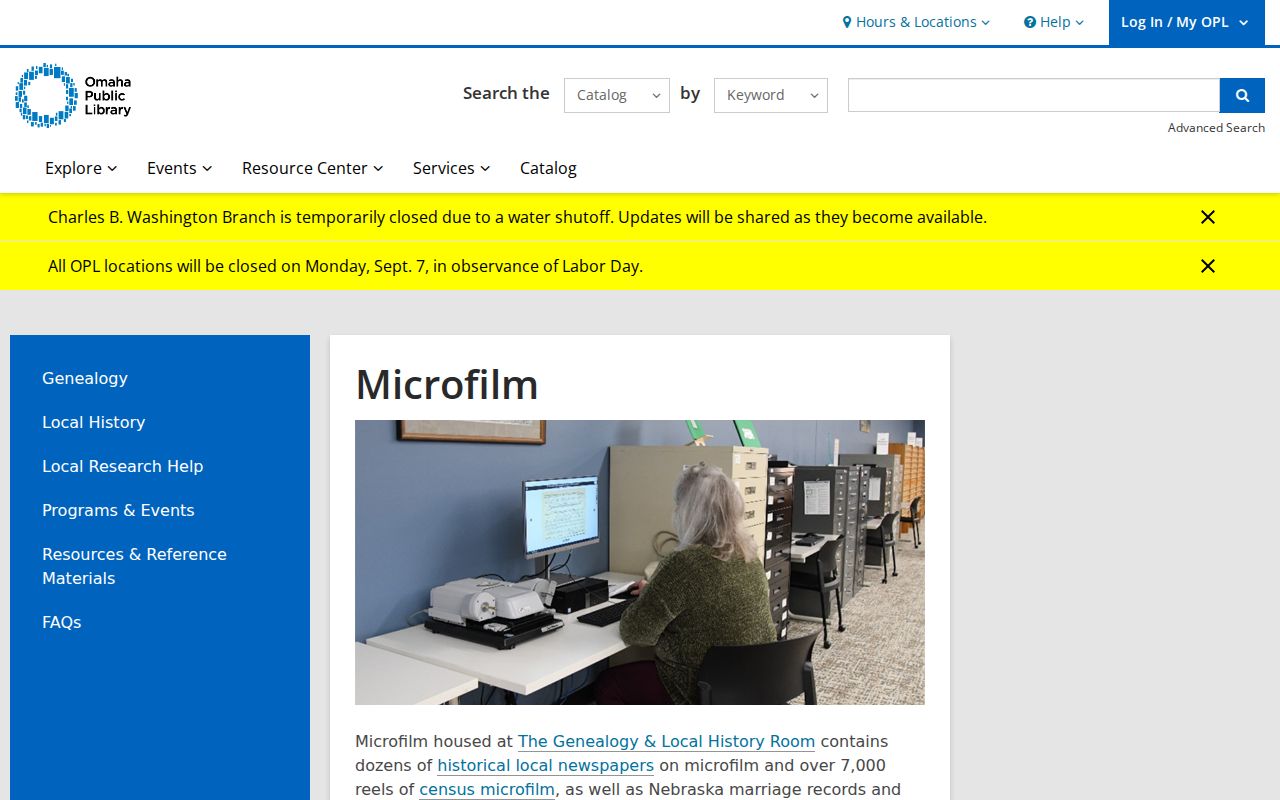Click inside the catalog search text field
This screenshot has width=1280, height=800.
coord(1034,95)
